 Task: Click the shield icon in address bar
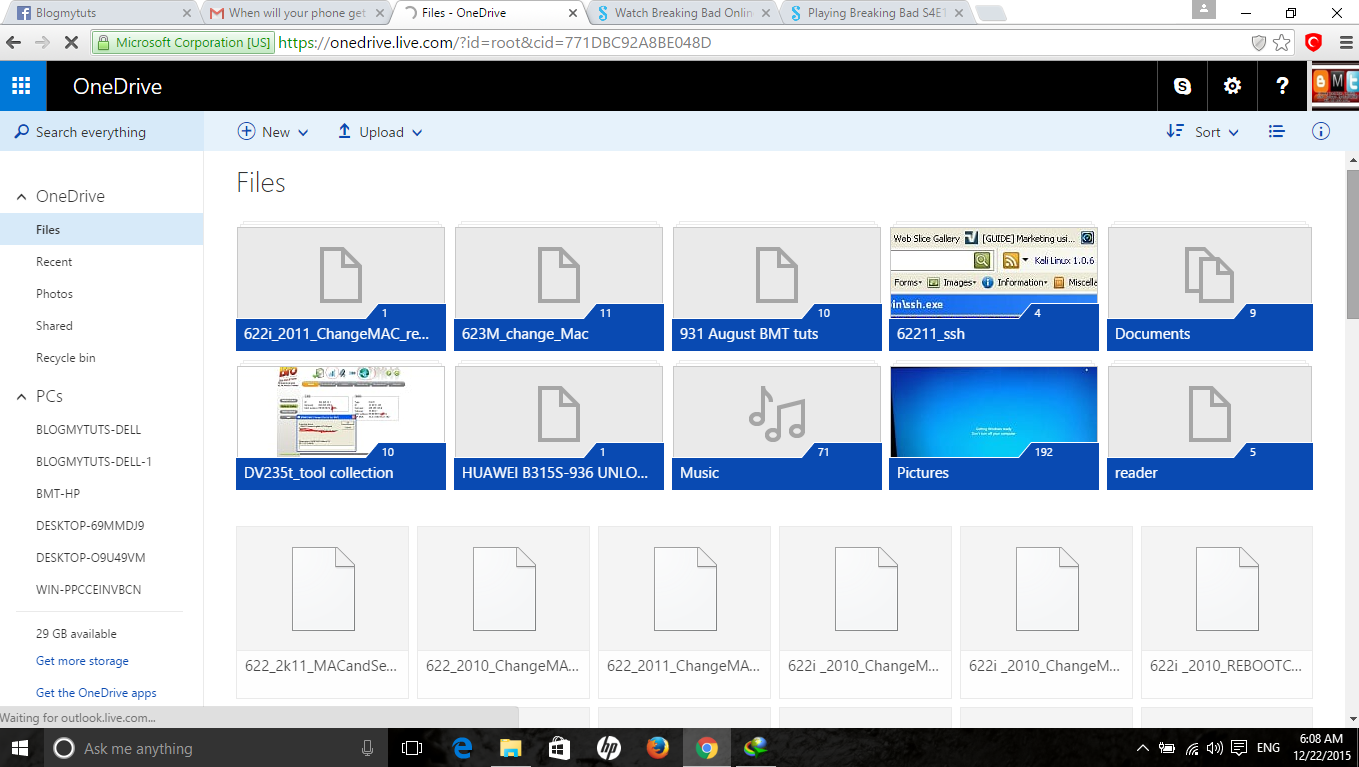[1260, 43]
